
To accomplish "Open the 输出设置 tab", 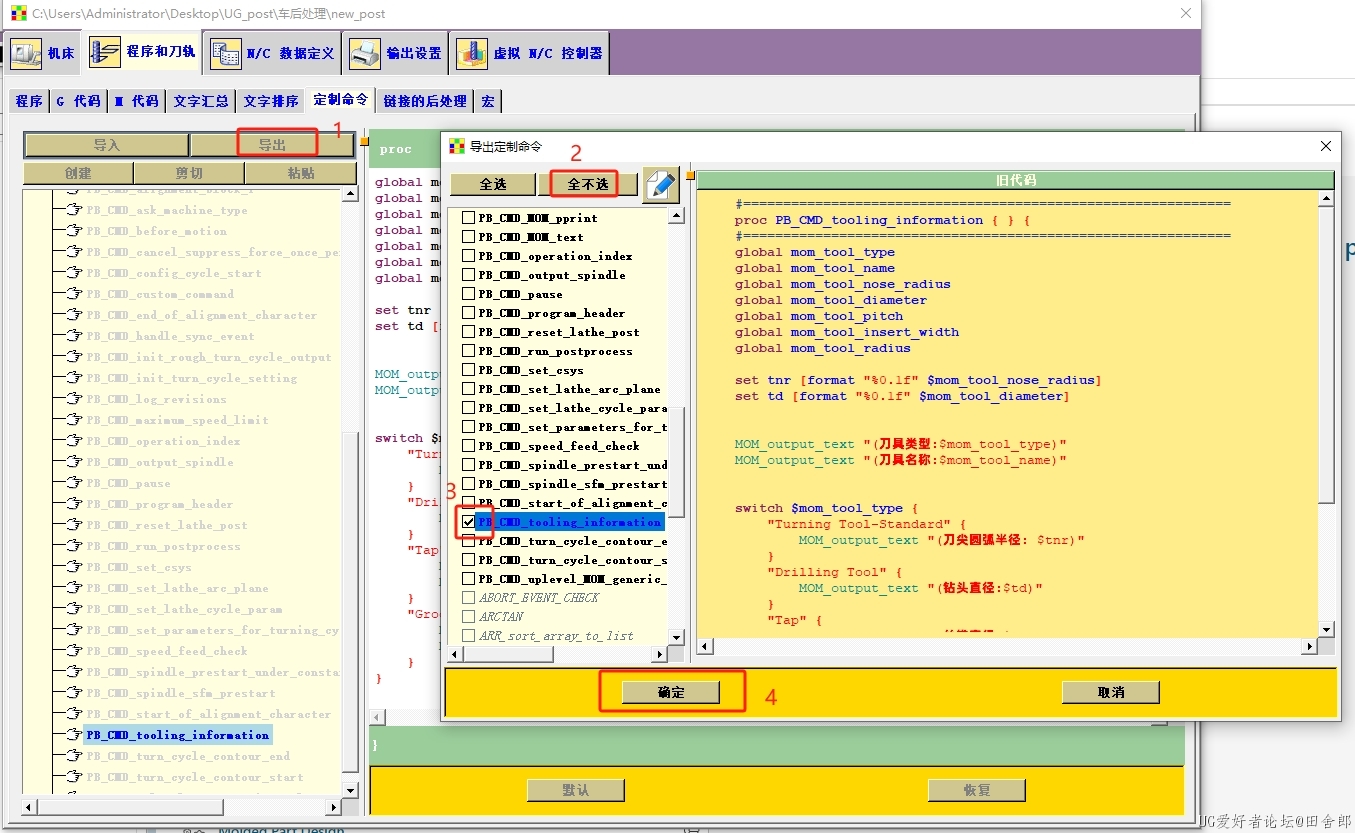I will pos(396,53).
